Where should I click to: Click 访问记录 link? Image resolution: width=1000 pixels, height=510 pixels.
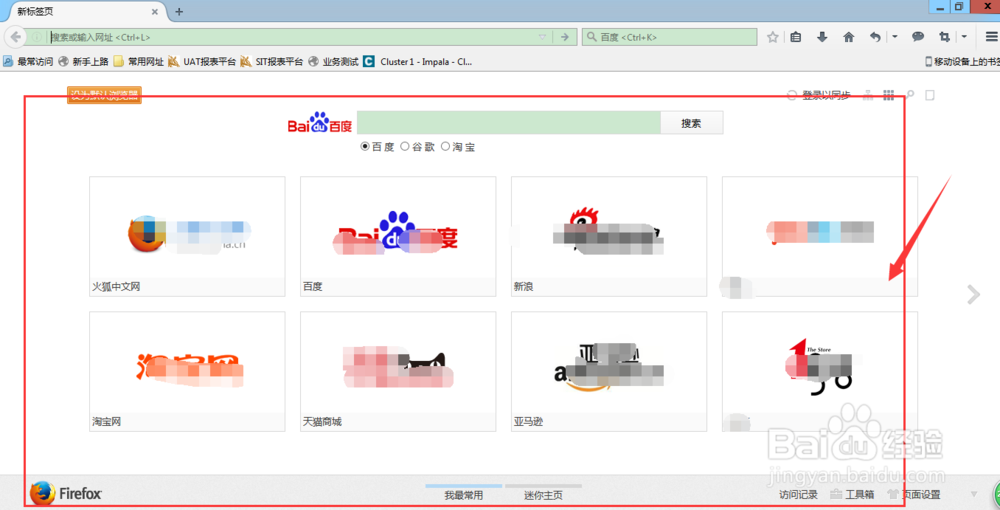click(798, 495)
